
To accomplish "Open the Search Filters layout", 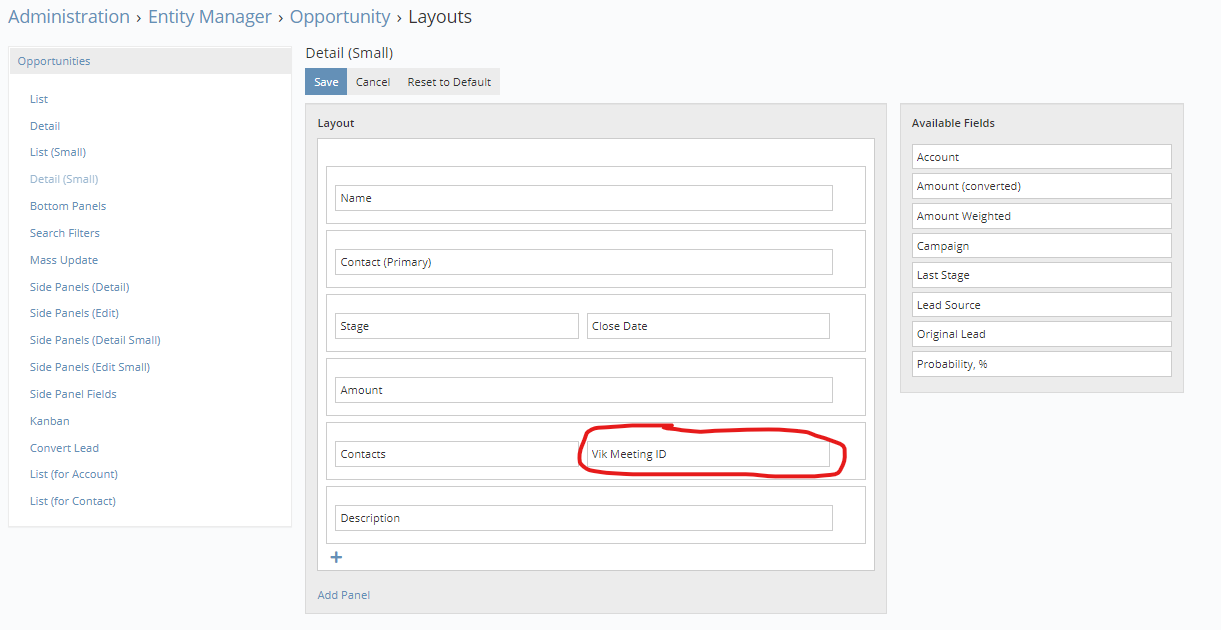I will (x=64, y=232).
